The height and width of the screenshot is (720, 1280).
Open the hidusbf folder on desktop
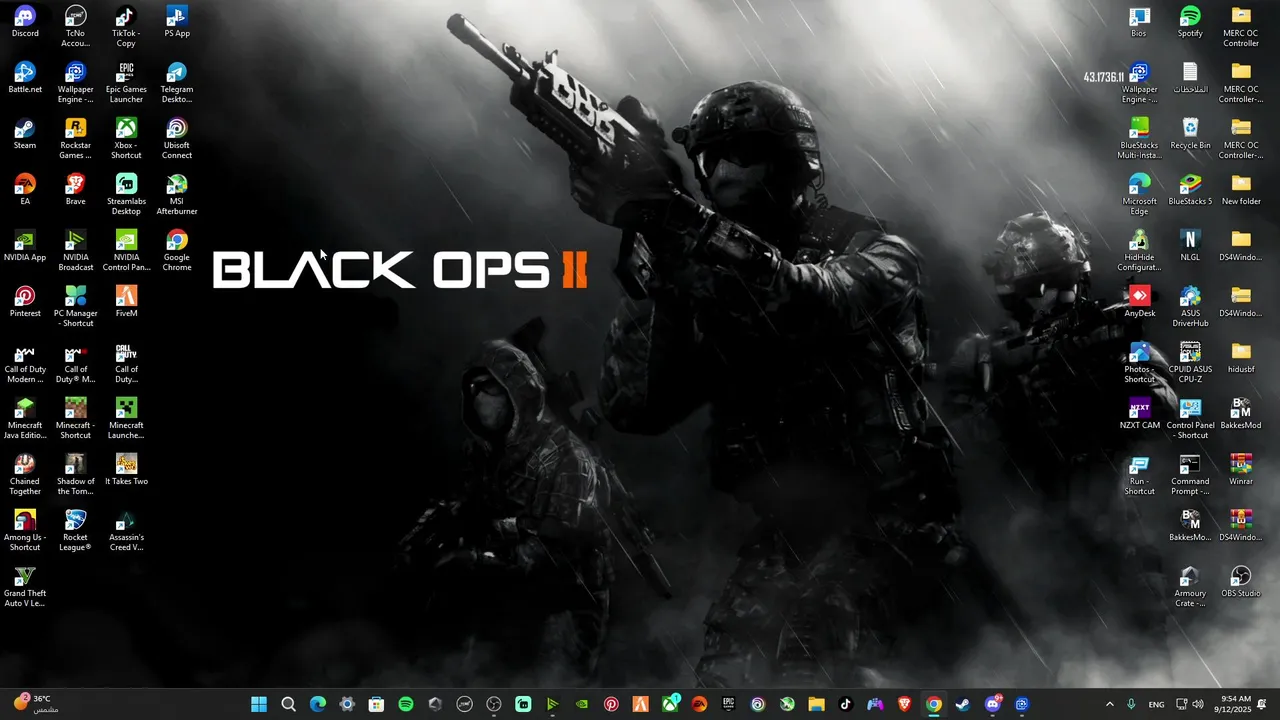pos(1241,358)
